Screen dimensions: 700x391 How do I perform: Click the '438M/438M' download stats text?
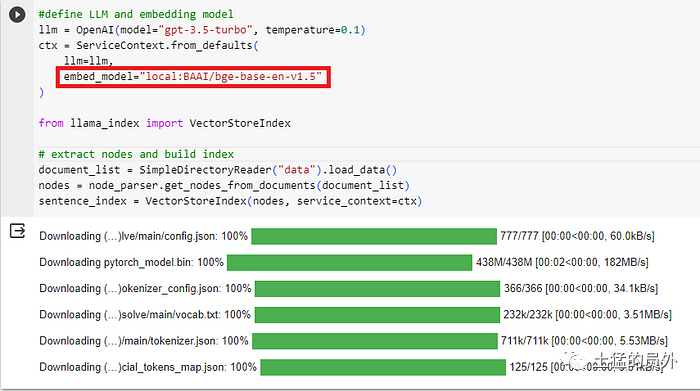tap(562, 262)
